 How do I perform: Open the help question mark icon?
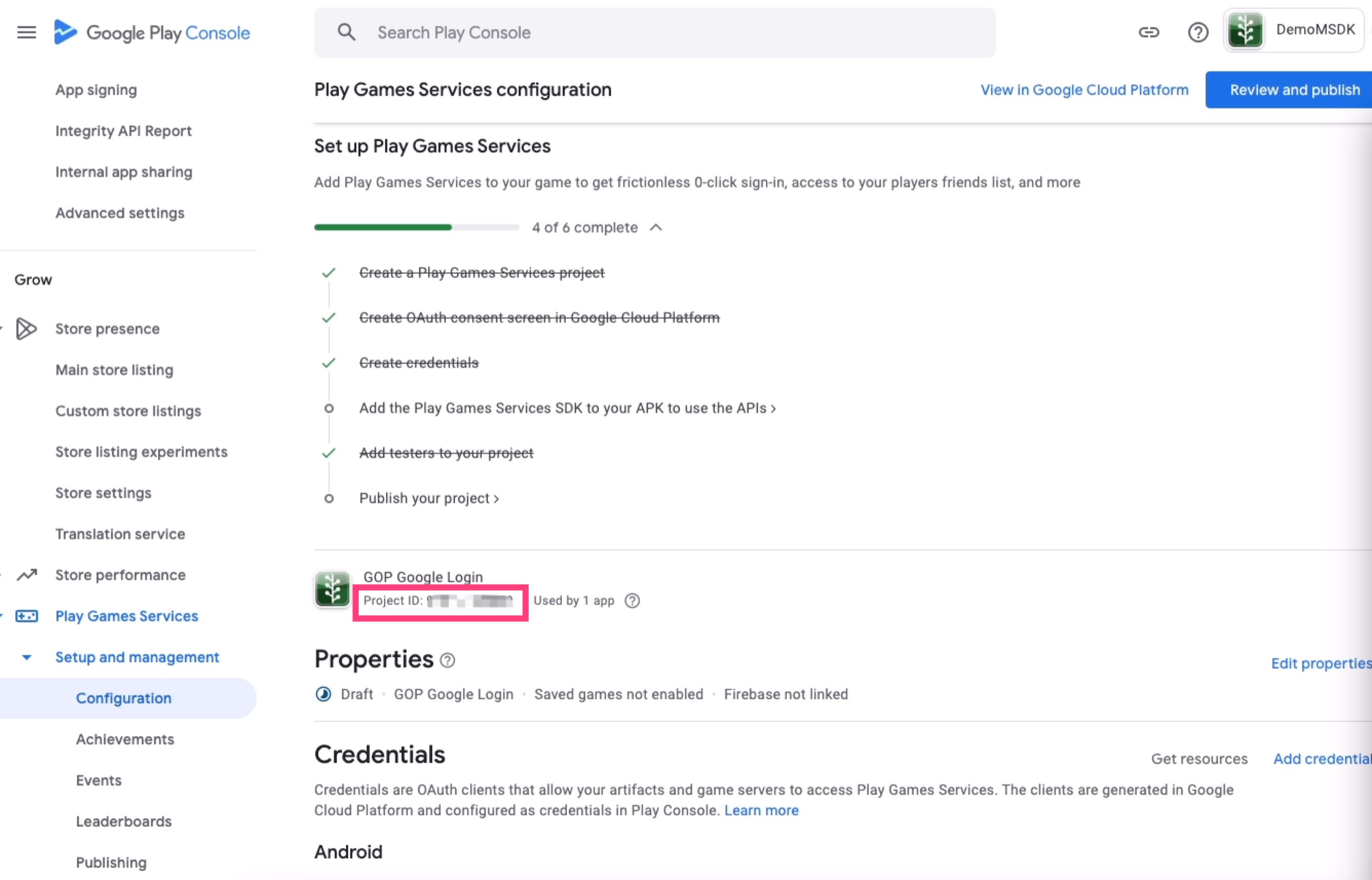click(1198, 32)
